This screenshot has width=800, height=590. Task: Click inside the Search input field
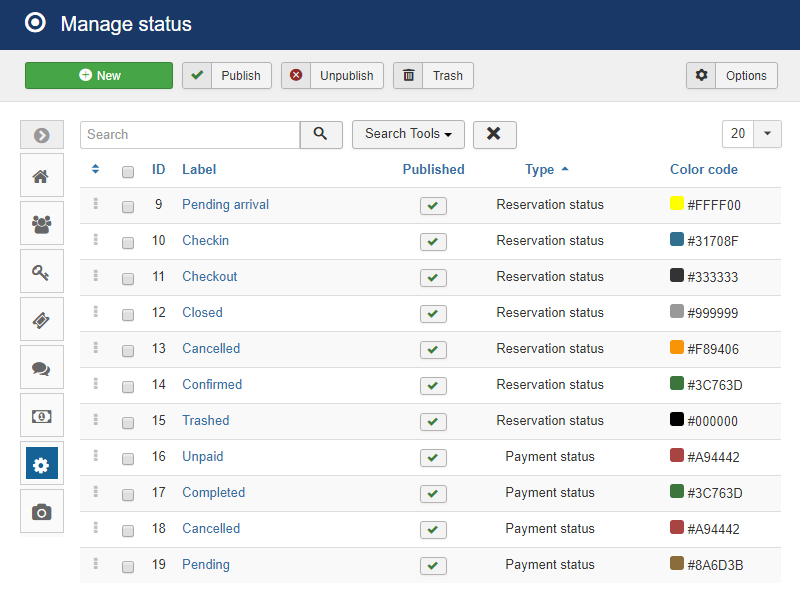(190, 134)
